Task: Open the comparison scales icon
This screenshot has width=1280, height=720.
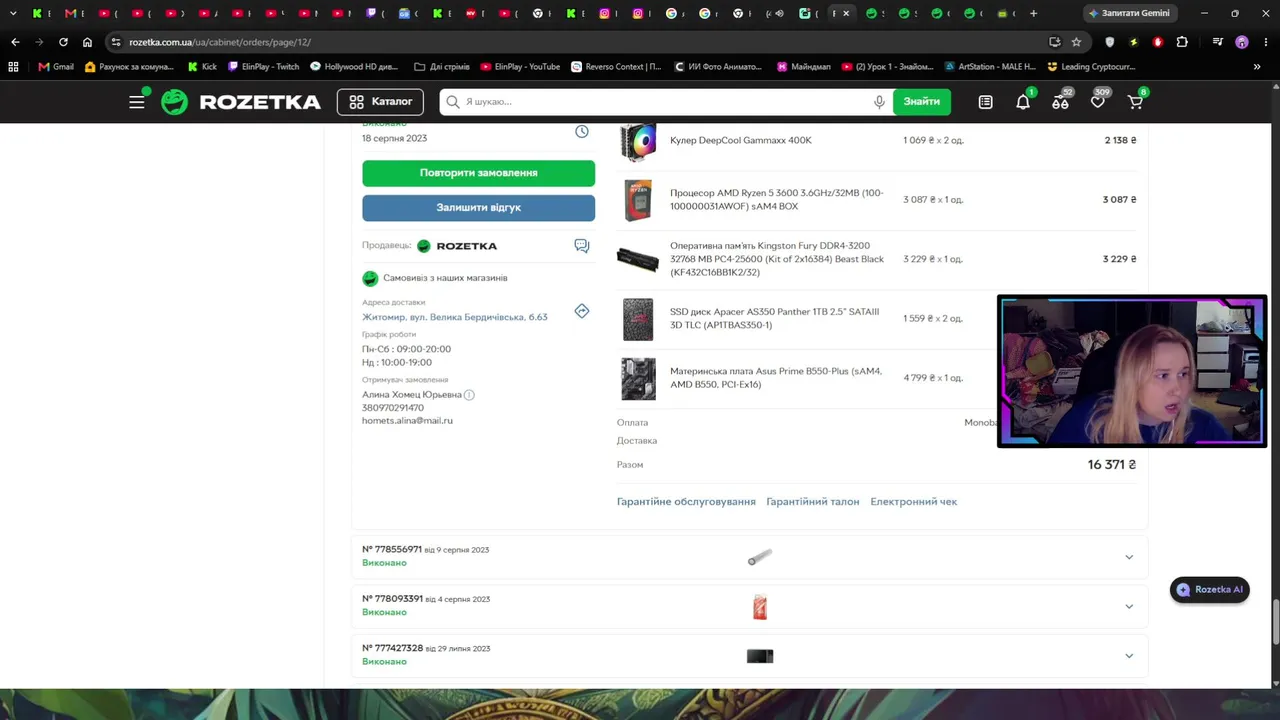Action: (1060, 102)
